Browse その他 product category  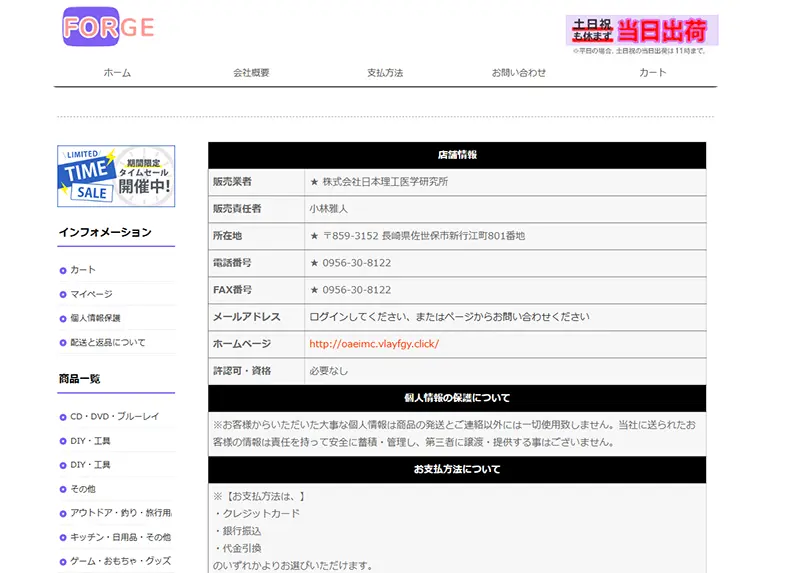83,489
